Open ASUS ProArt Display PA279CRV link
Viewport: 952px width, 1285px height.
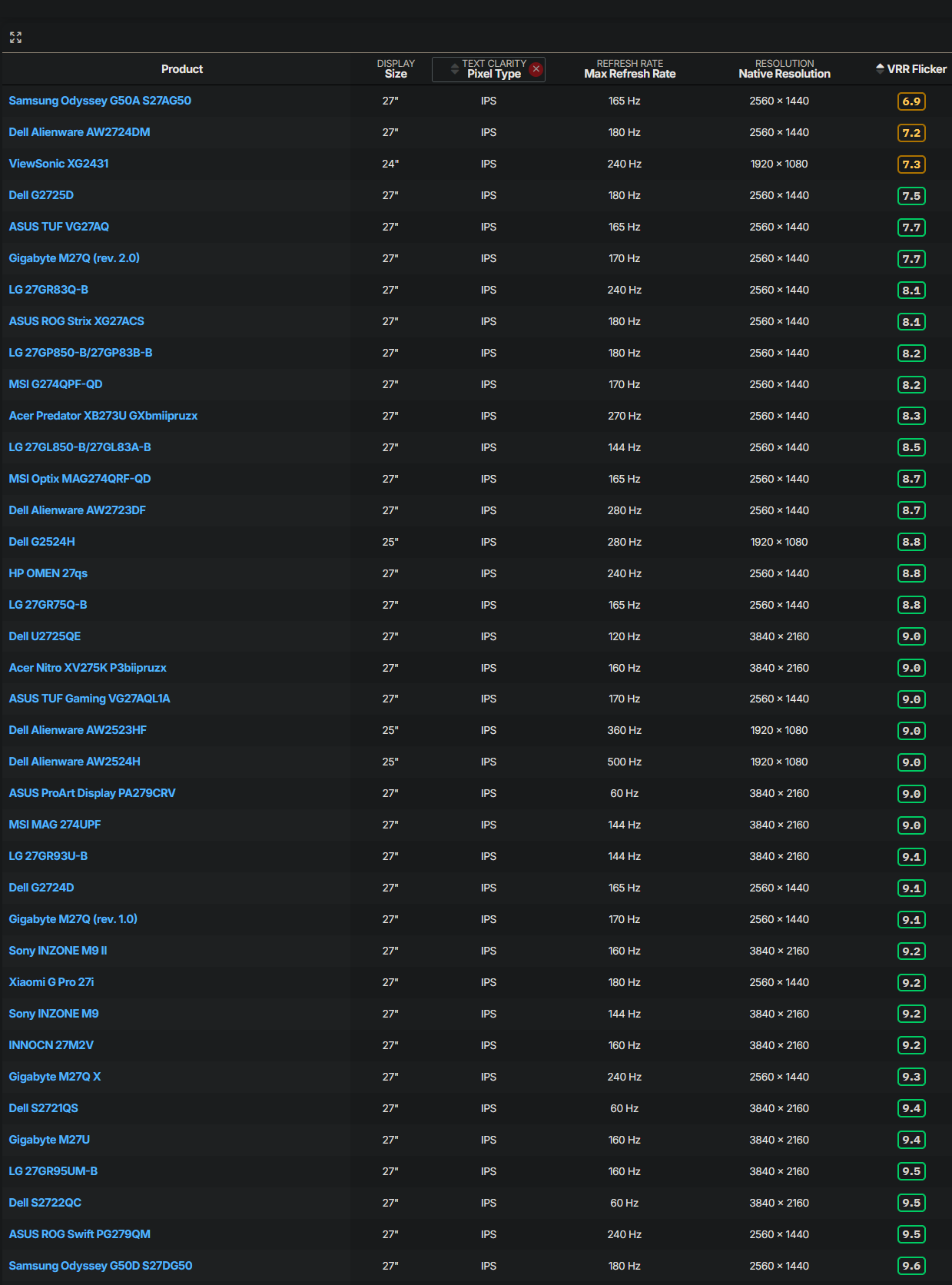[x=92, y=793]
